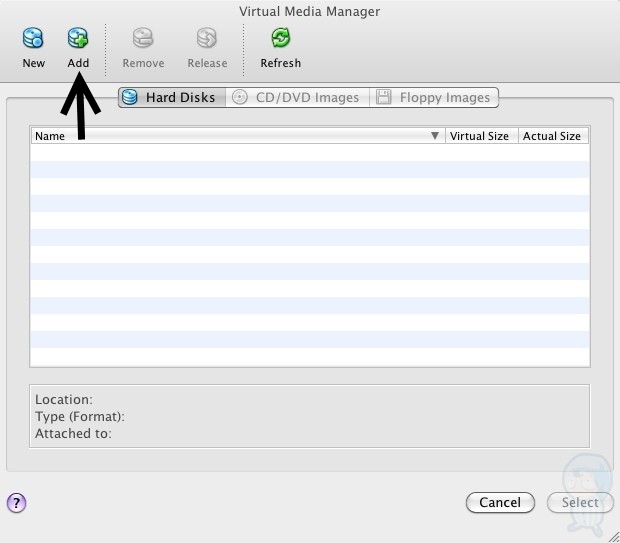Cancel the Virtual Media Manager dialog
Viewport: 620px width, 543px height.
point(499,503)
